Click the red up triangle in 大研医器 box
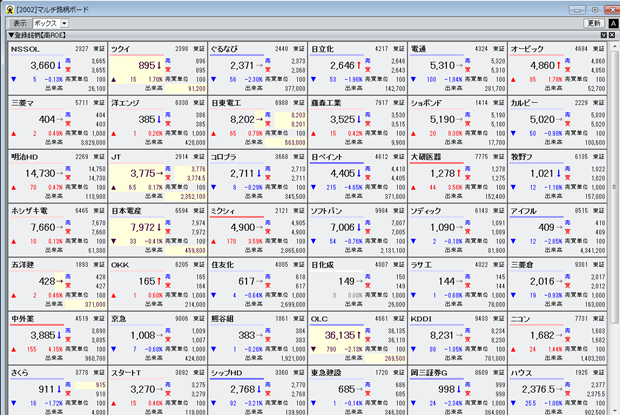This screenshot has width=620, height=415. pyautogui.click(x=413, y=187)
